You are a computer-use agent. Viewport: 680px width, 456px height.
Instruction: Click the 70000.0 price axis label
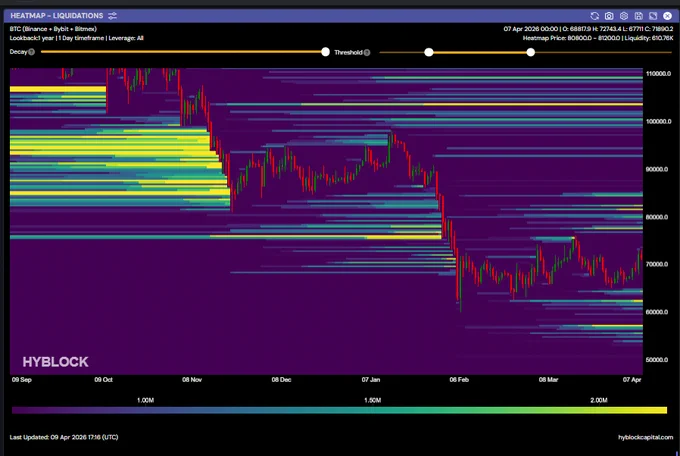coord(657,264)
